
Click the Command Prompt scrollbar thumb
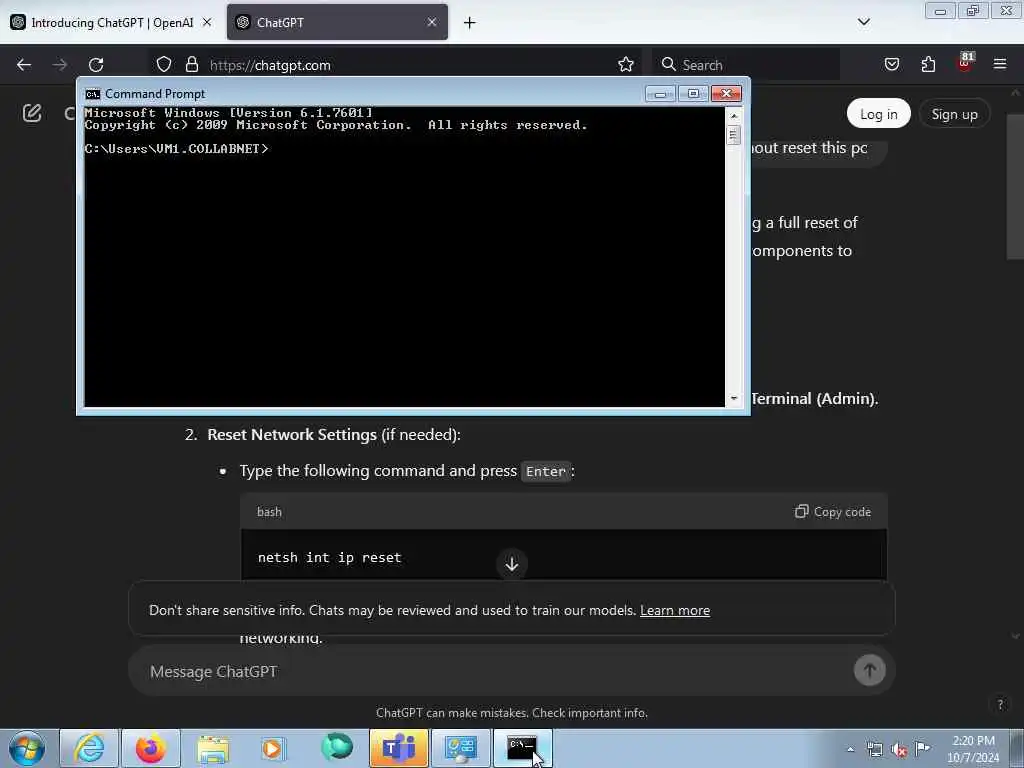coord(734,135)
